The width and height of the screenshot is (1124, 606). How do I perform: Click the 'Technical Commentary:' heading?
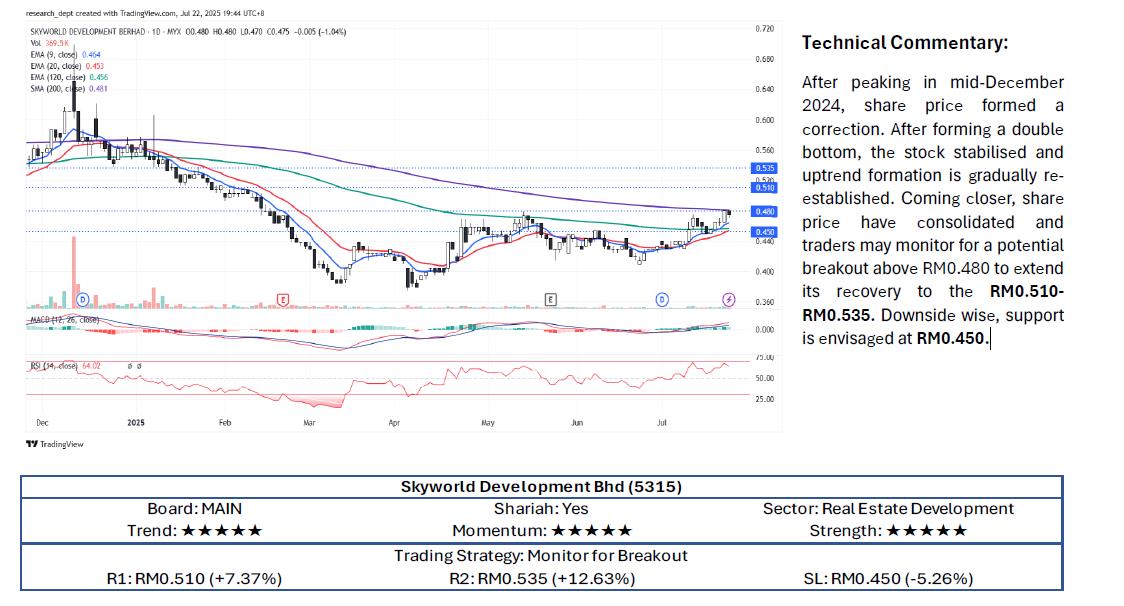point(905,42)
